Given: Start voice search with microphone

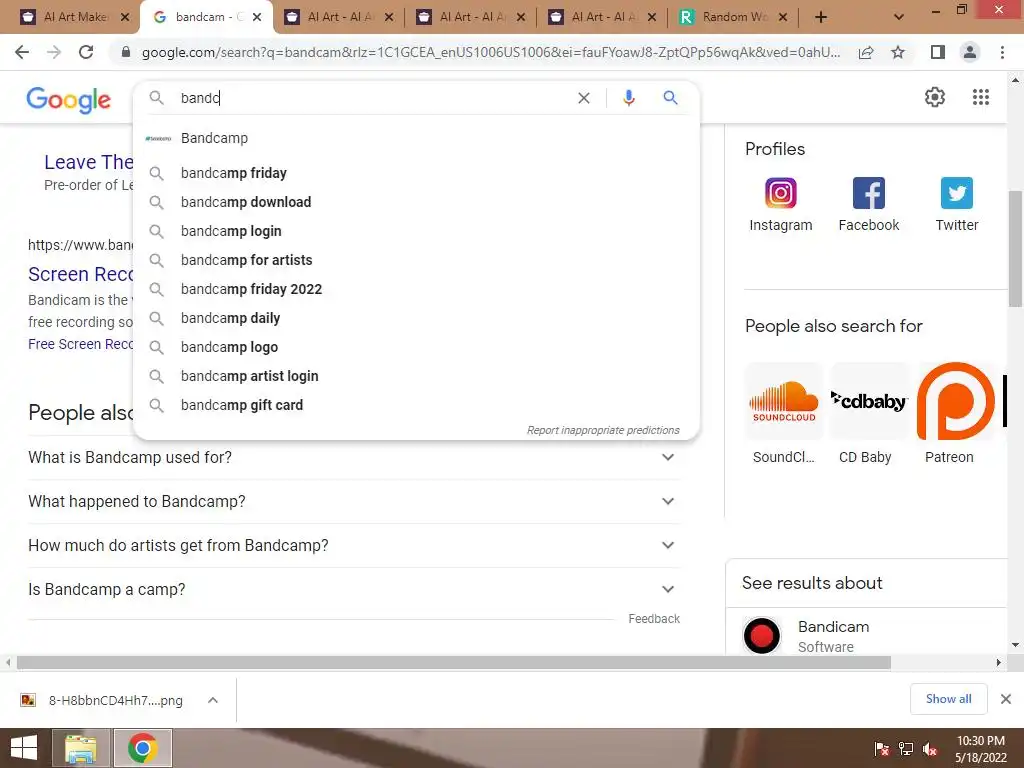Looking at the screenshot, I should [x=628, y=98].
